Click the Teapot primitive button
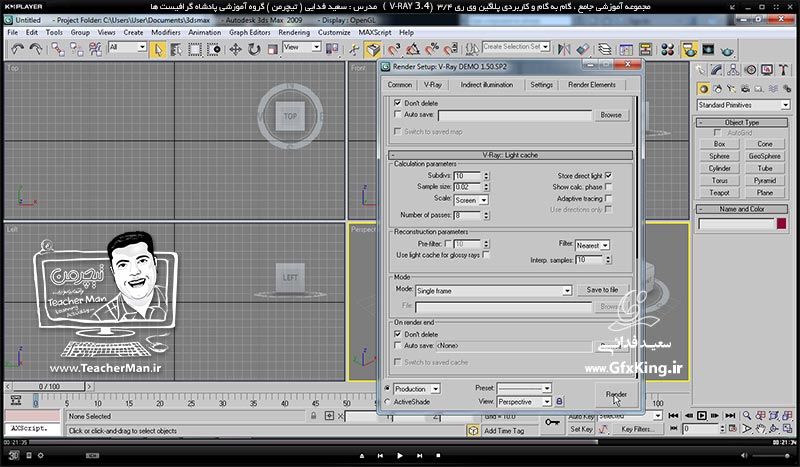This screenshot has width=800, height=467. point(719,193)
